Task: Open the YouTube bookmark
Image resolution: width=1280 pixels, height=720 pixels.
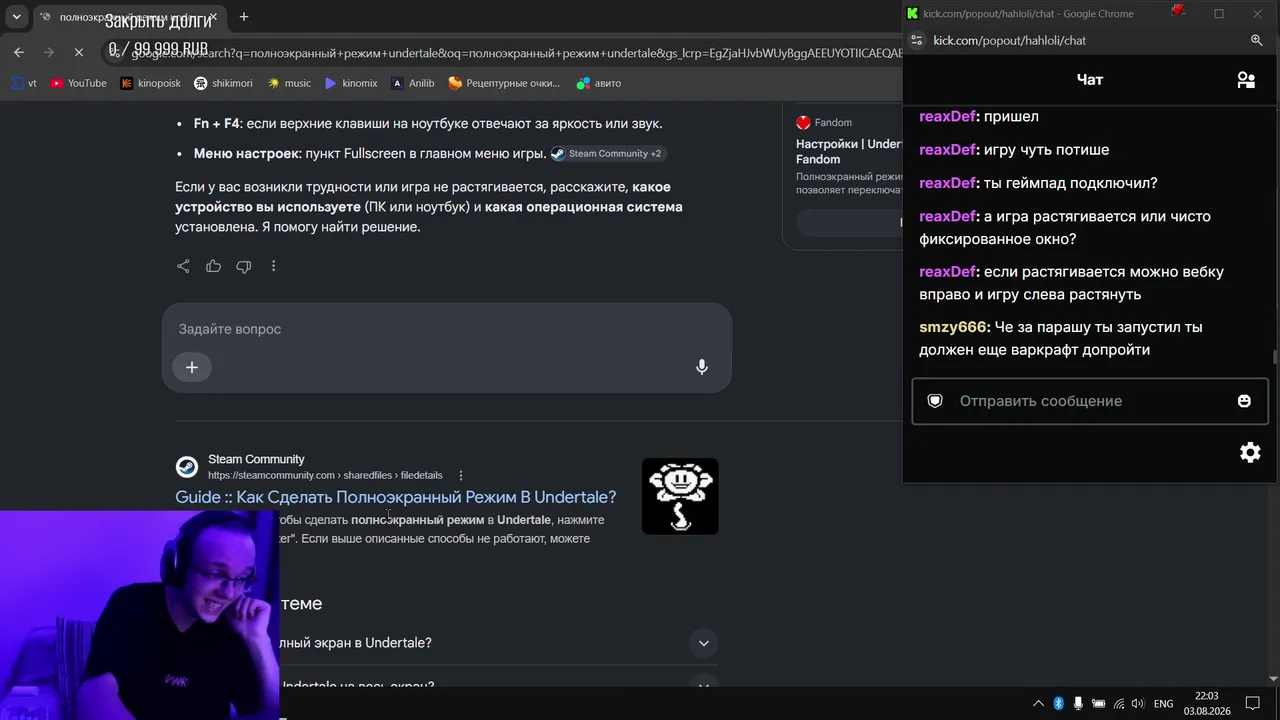Action: [x=78, y=83]
